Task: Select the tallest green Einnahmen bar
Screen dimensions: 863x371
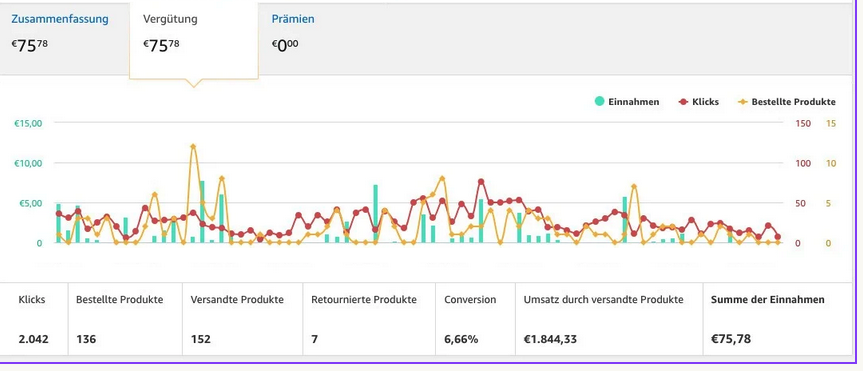Action: coord(202,211)
